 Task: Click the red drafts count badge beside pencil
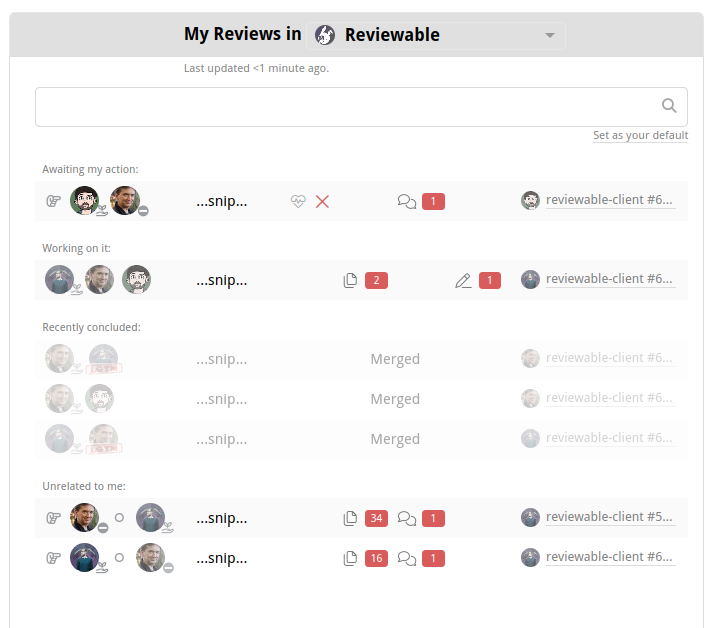(490, 281)
